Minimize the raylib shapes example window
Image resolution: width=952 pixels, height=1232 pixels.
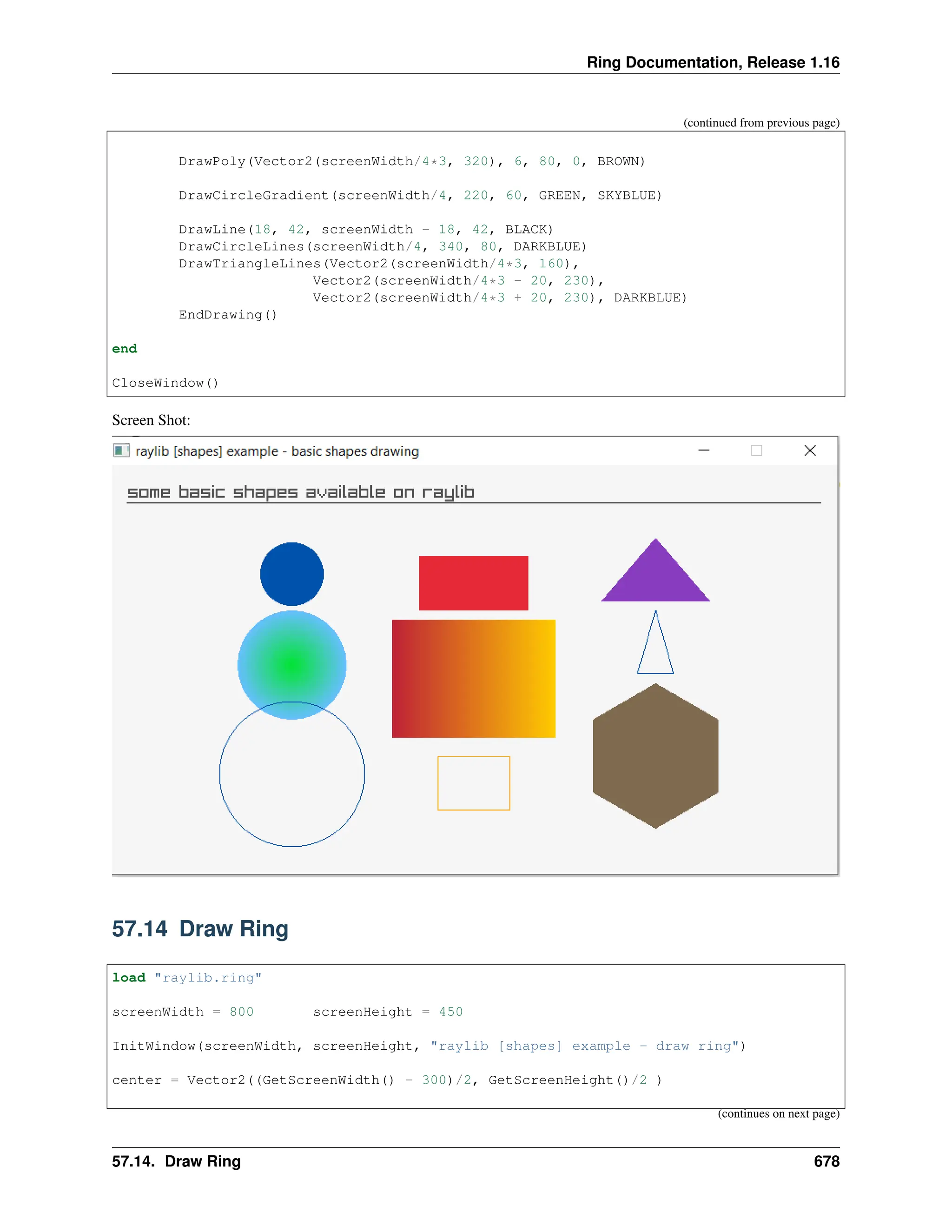[703, 450]
